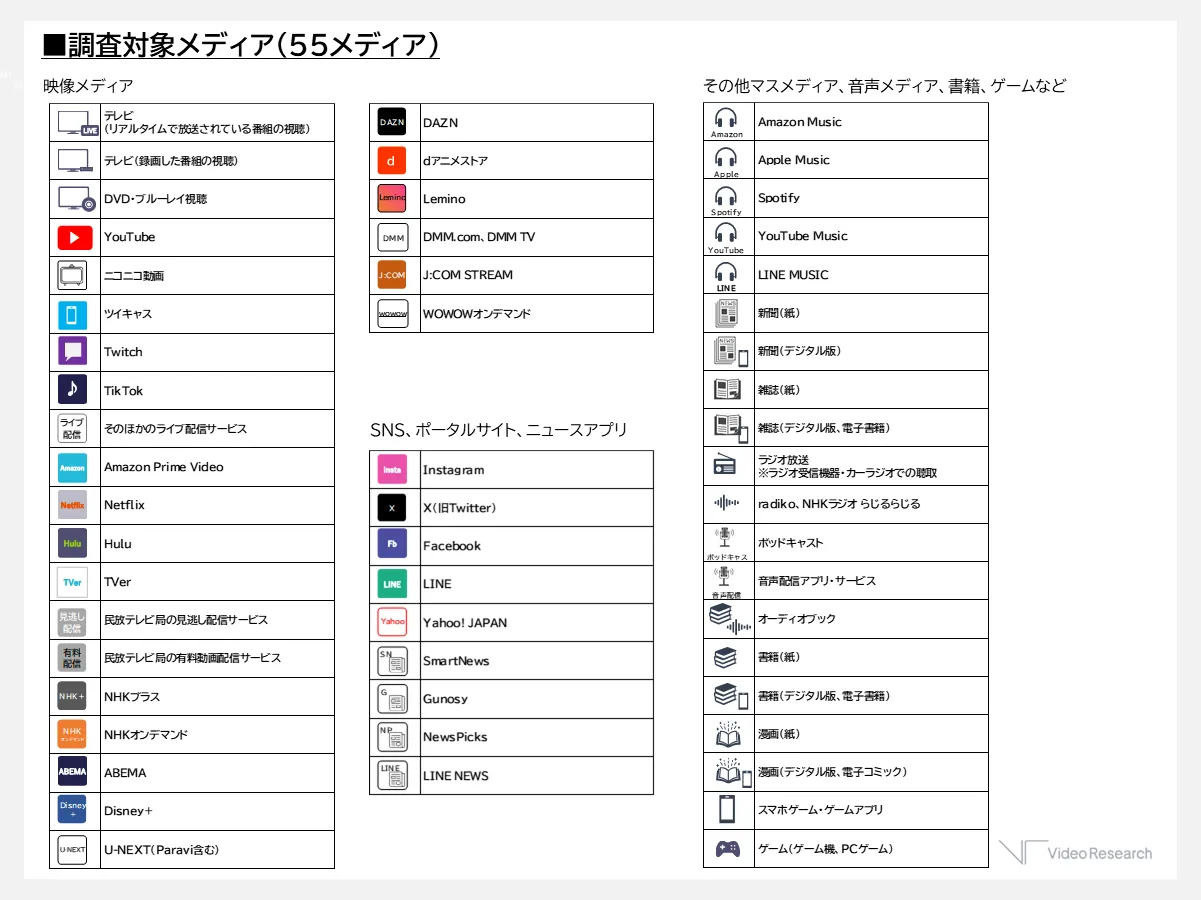Click the J:COM STREAM orange icon

click(392, 275)
